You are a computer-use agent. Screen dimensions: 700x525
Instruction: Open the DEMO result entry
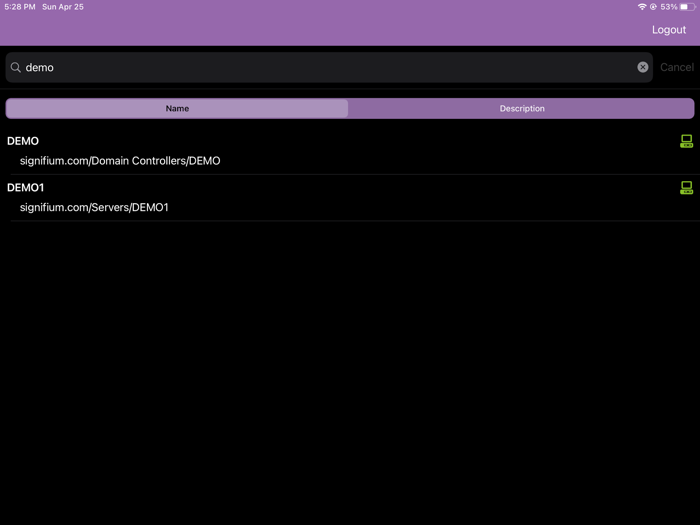[x=350, y=151]
